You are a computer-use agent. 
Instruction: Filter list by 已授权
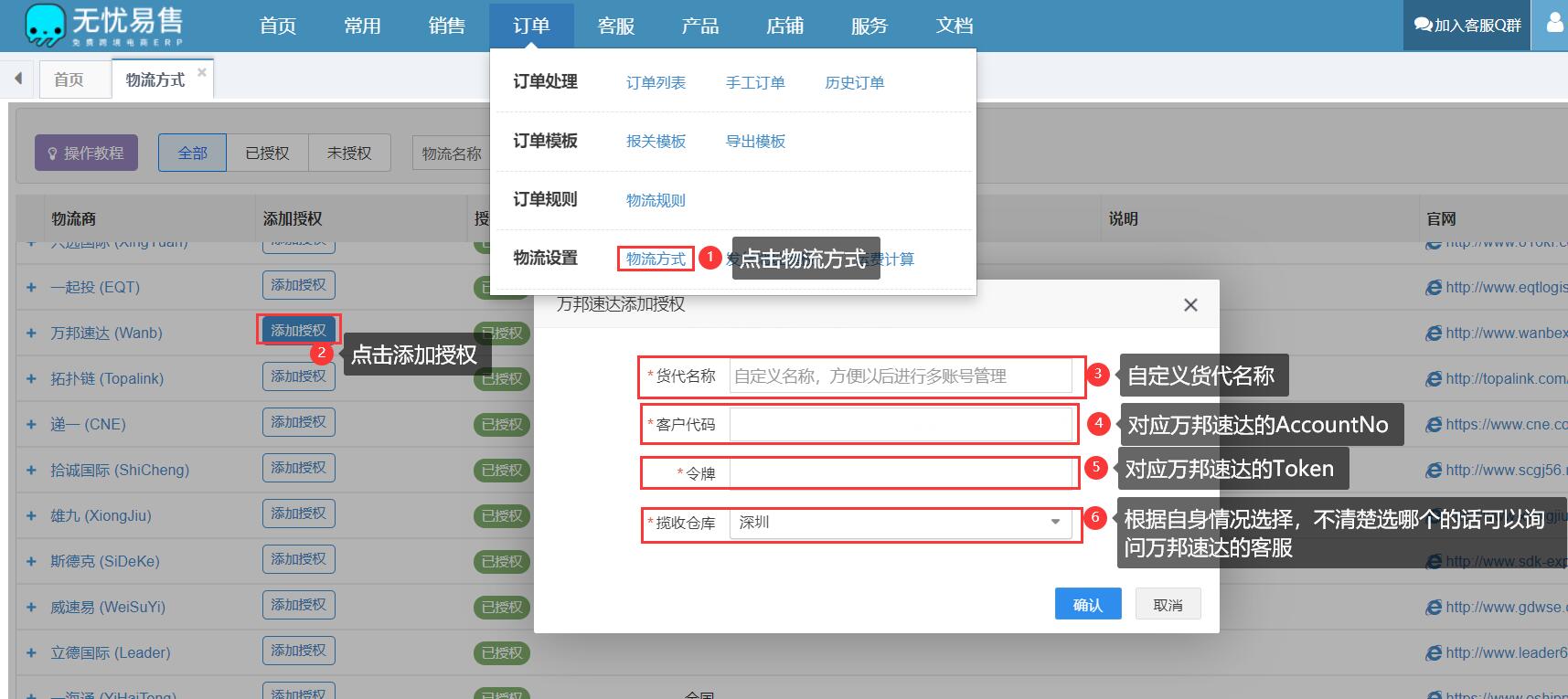click(x=267, y=153)
